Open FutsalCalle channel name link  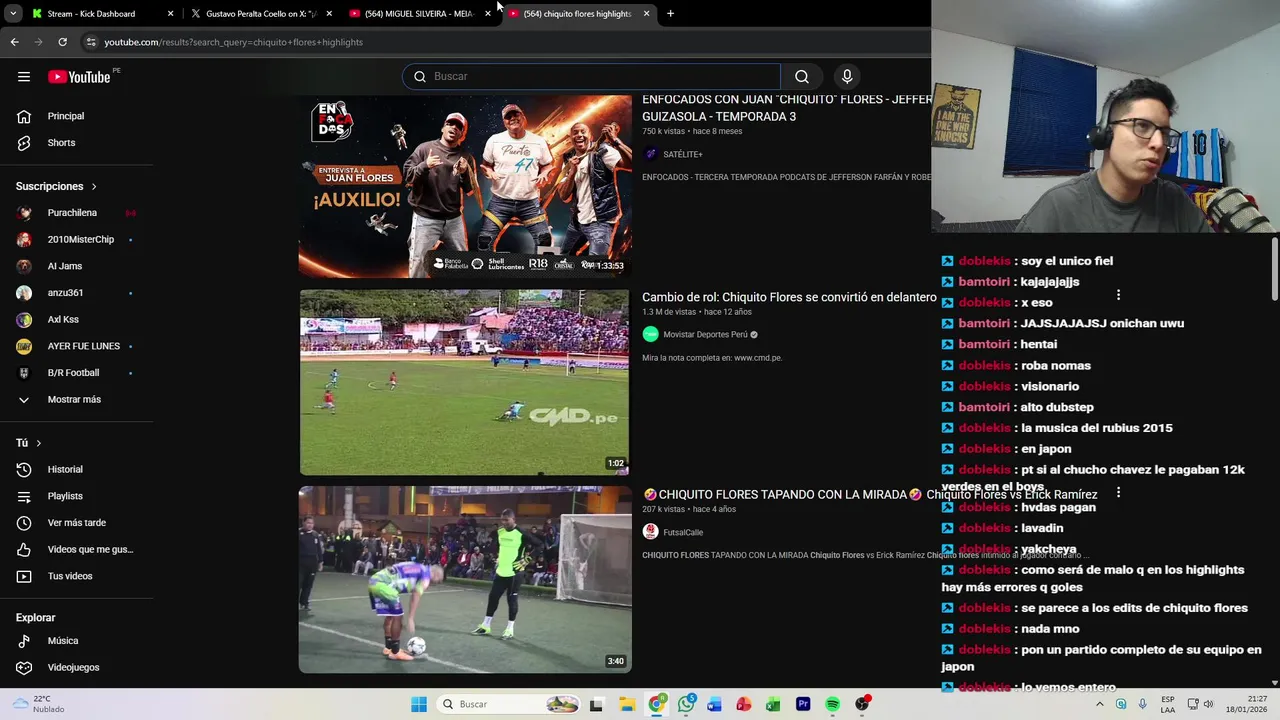tap(683, 532)
